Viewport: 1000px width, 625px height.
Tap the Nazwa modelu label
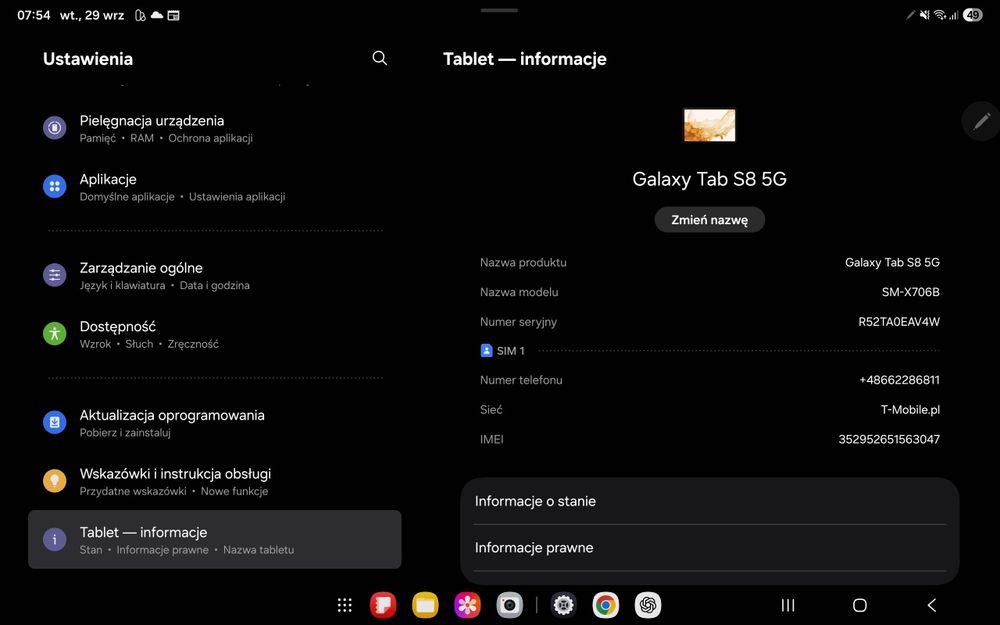click(519, 292)
